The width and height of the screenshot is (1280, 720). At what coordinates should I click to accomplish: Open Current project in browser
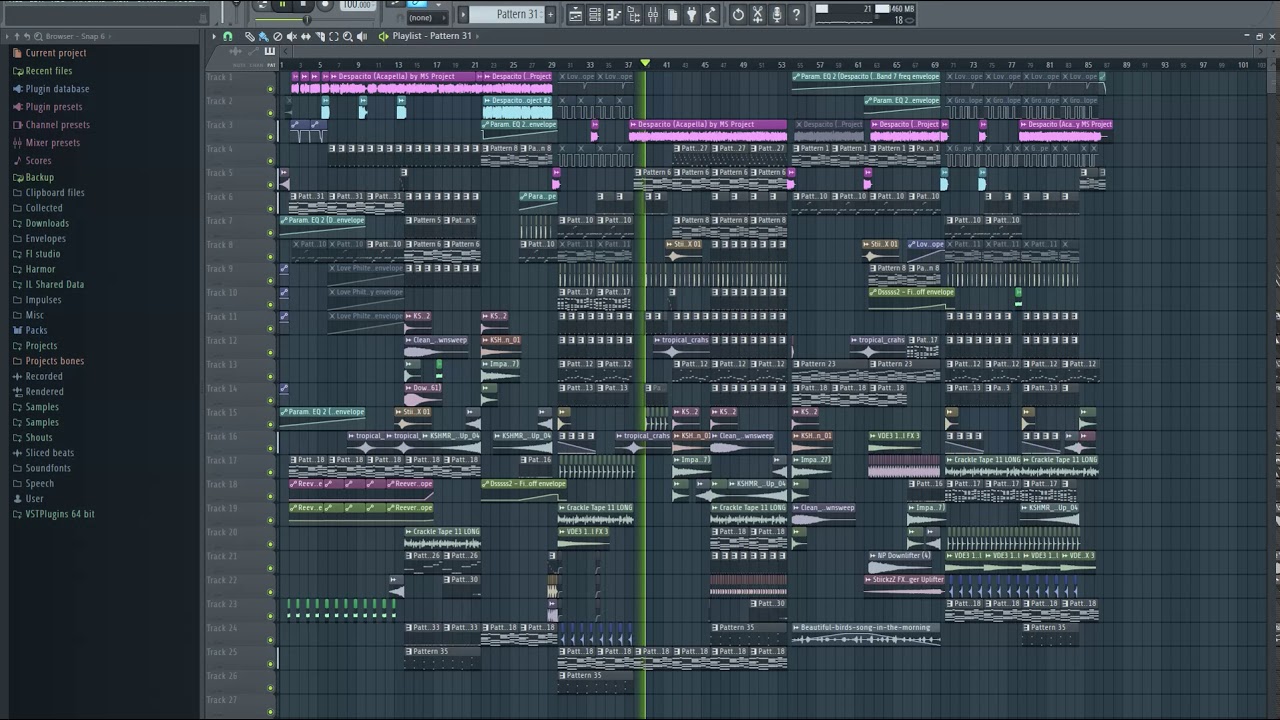coord(56,53)
